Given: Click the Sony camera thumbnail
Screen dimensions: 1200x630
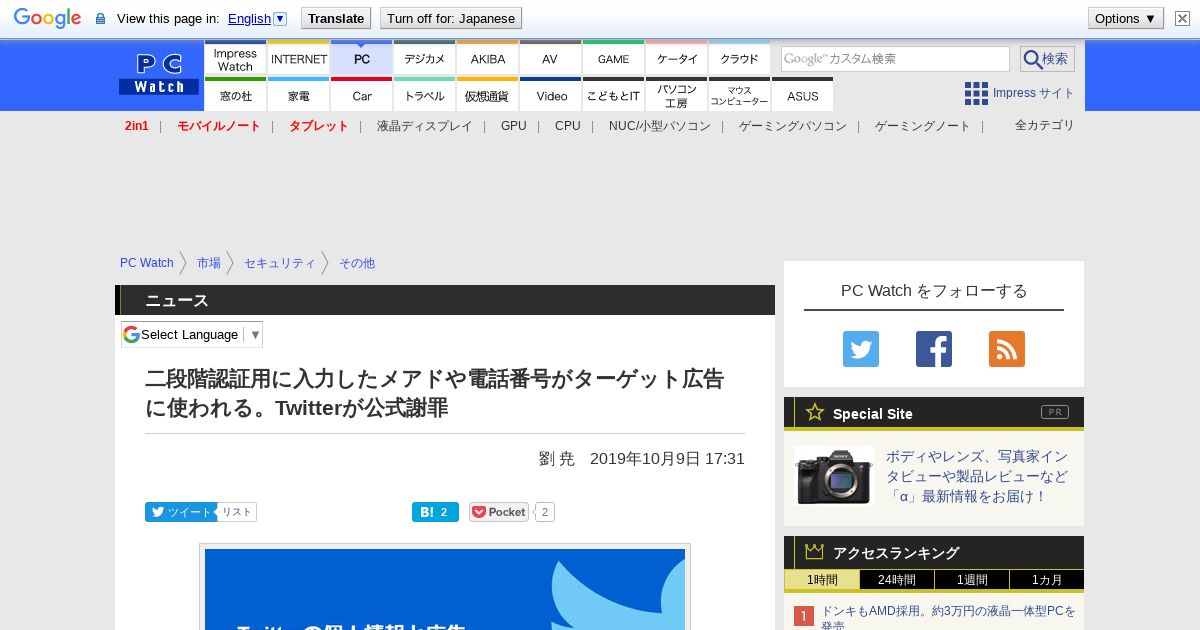Looking at the screenshot, I should tap(834, 476).
